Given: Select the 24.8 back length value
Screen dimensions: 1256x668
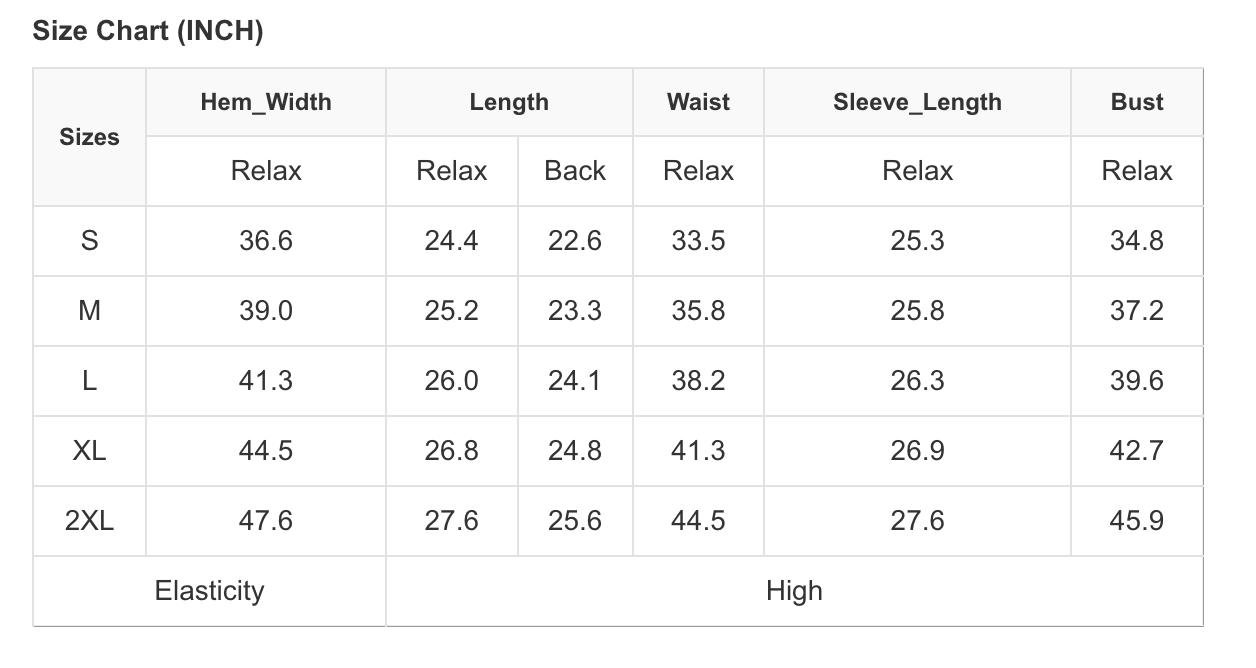Looking at the screenshot, I should [x=575, y=451].
